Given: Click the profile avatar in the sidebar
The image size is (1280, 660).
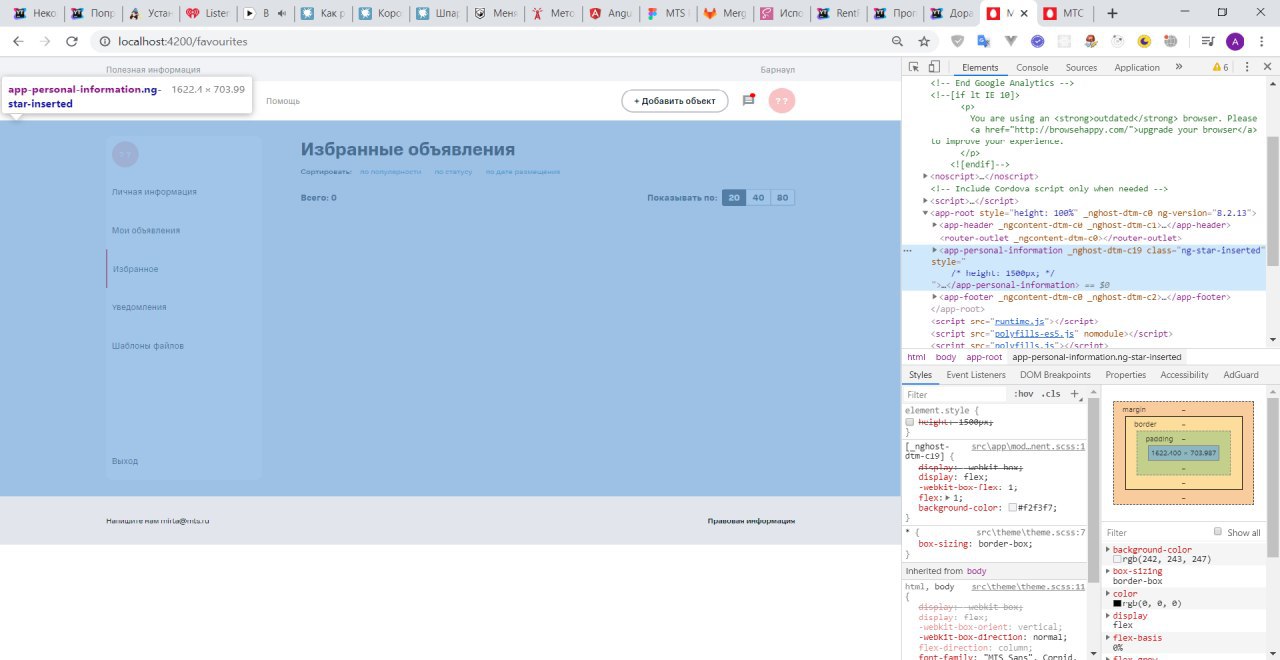Looking at the screenshot, I should point(125,154).
